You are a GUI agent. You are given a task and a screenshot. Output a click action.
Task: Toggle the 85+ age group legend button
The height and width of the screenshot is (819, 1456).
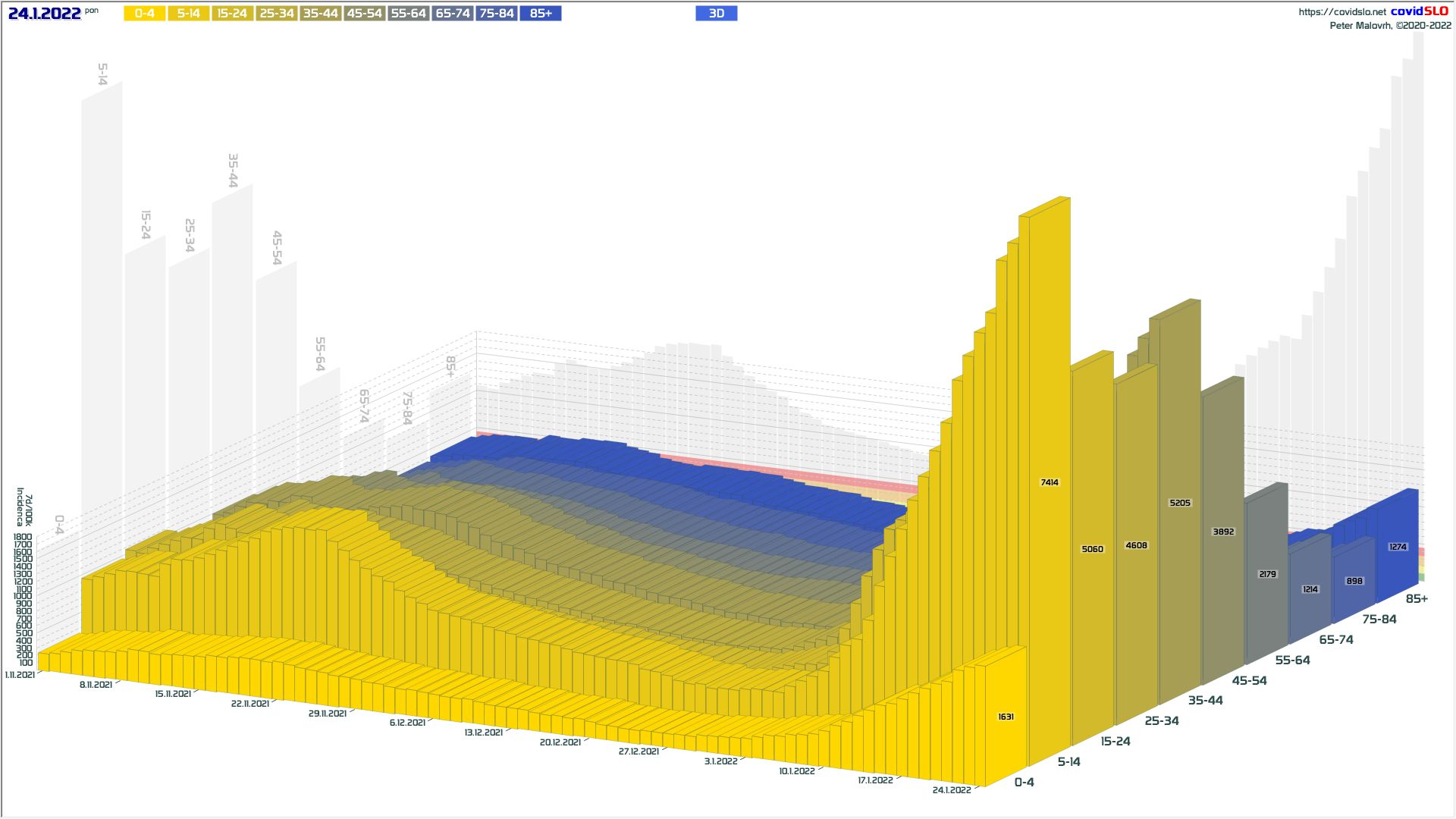[x=541, y=14]
